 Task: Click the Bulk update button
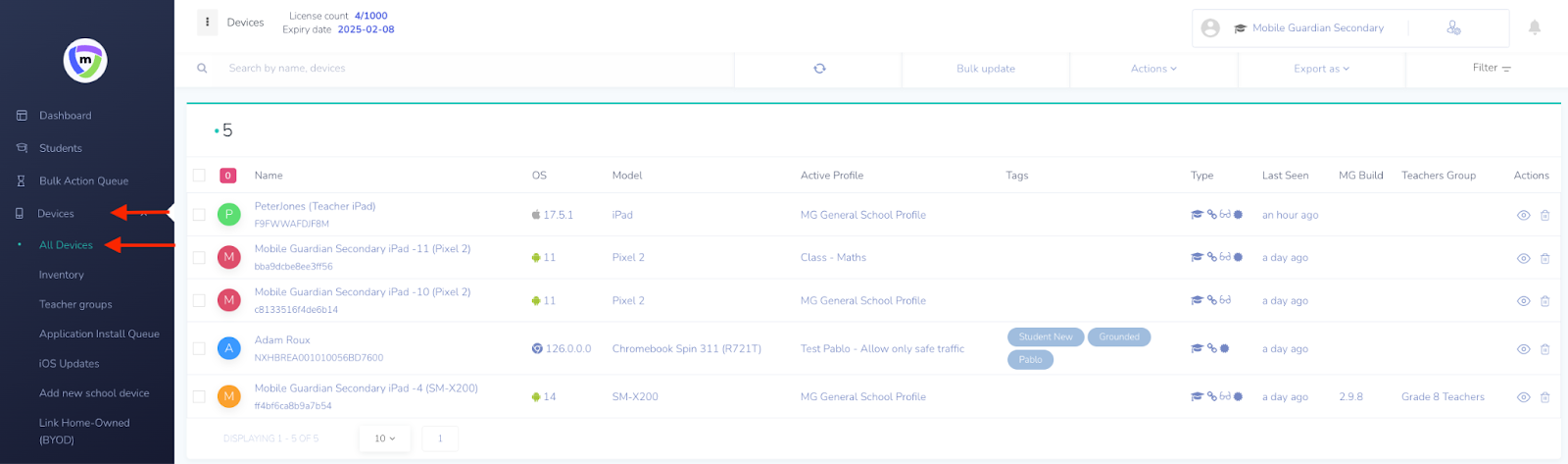986,69
